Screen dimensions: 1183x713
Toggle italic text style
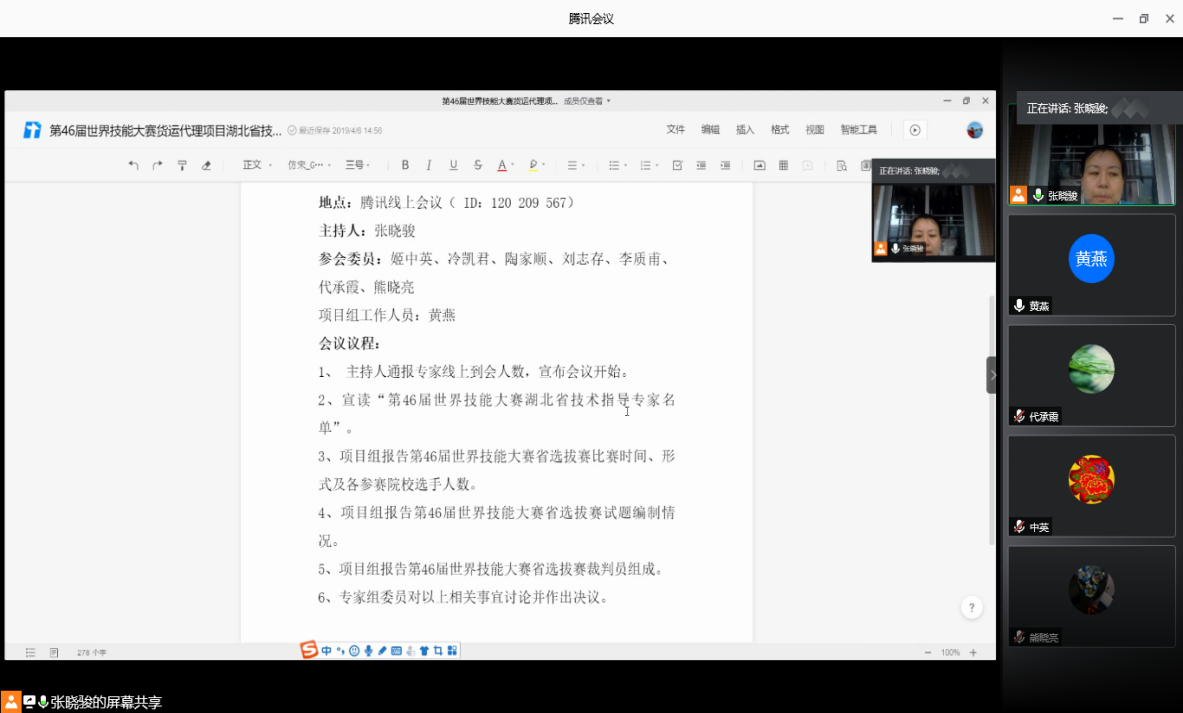point(429,165)
